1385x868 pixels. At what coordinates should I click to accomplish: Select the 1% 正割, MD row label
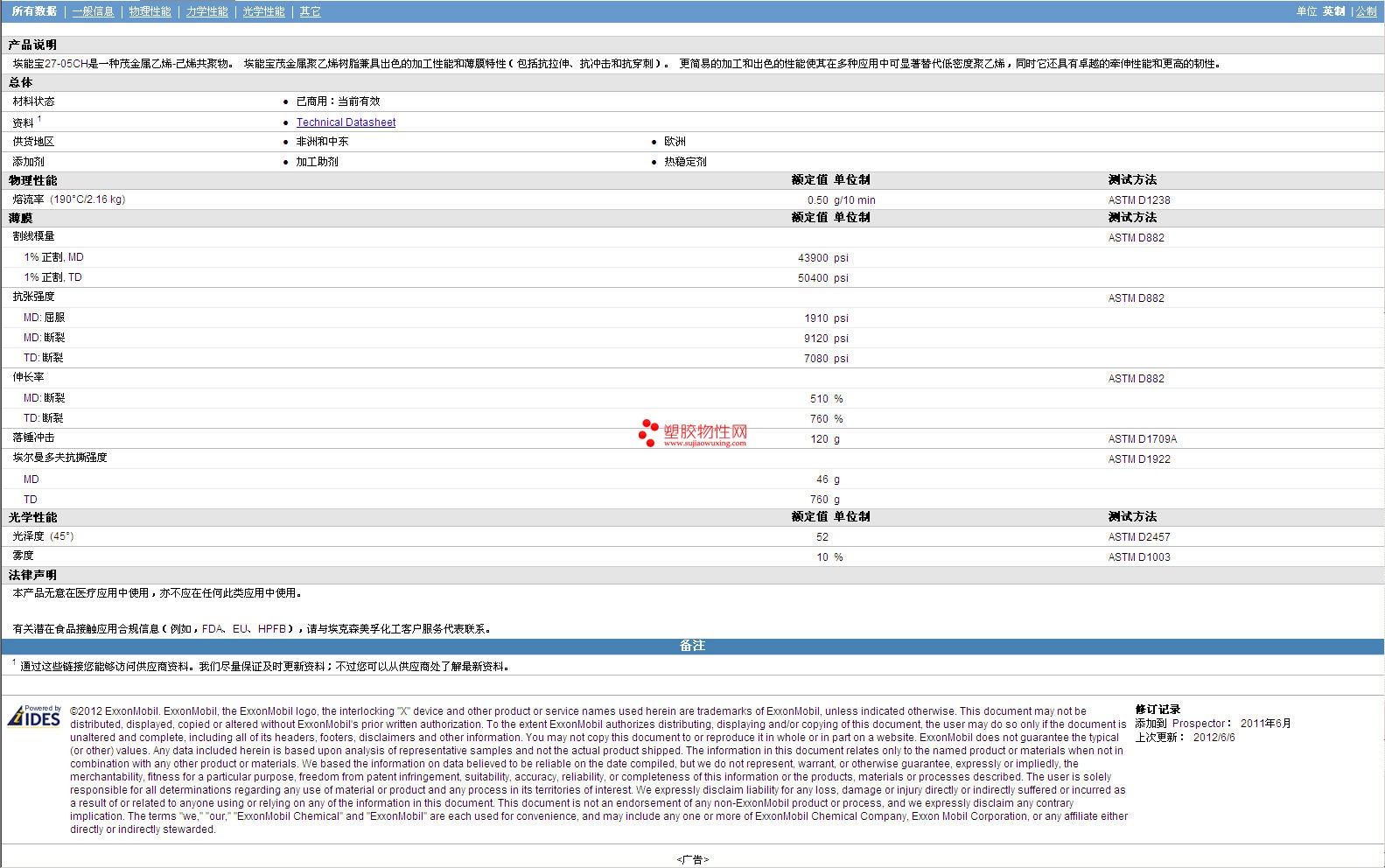[53, 257]
